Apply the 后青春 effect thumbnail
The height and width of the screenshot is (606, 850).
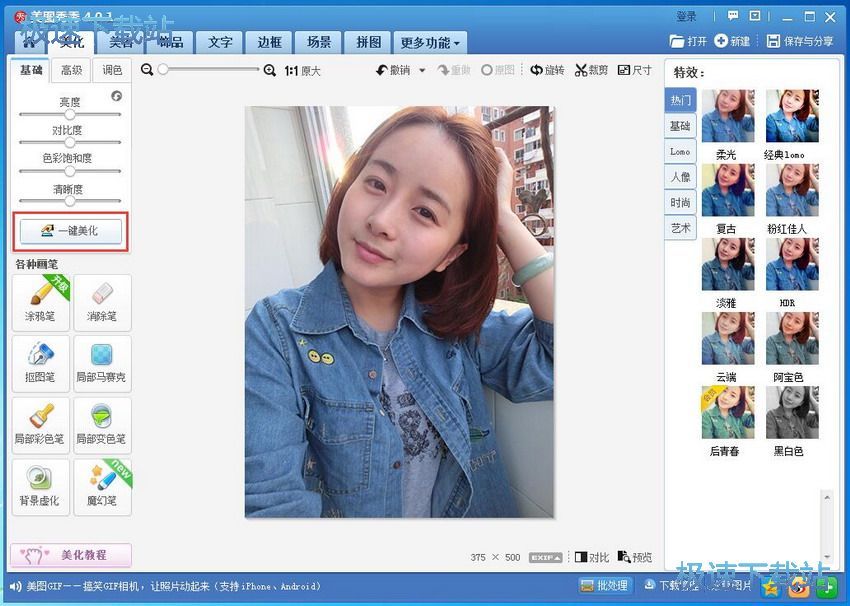pyautogui.click(x=728, y=412)
